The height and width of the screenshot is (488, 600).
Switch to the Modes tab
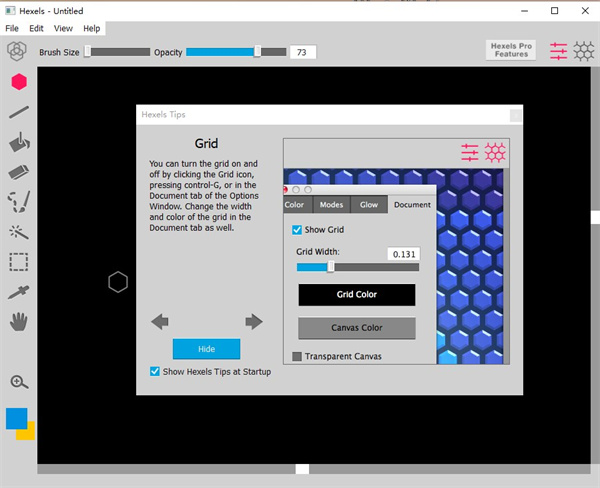pos(331,204)
